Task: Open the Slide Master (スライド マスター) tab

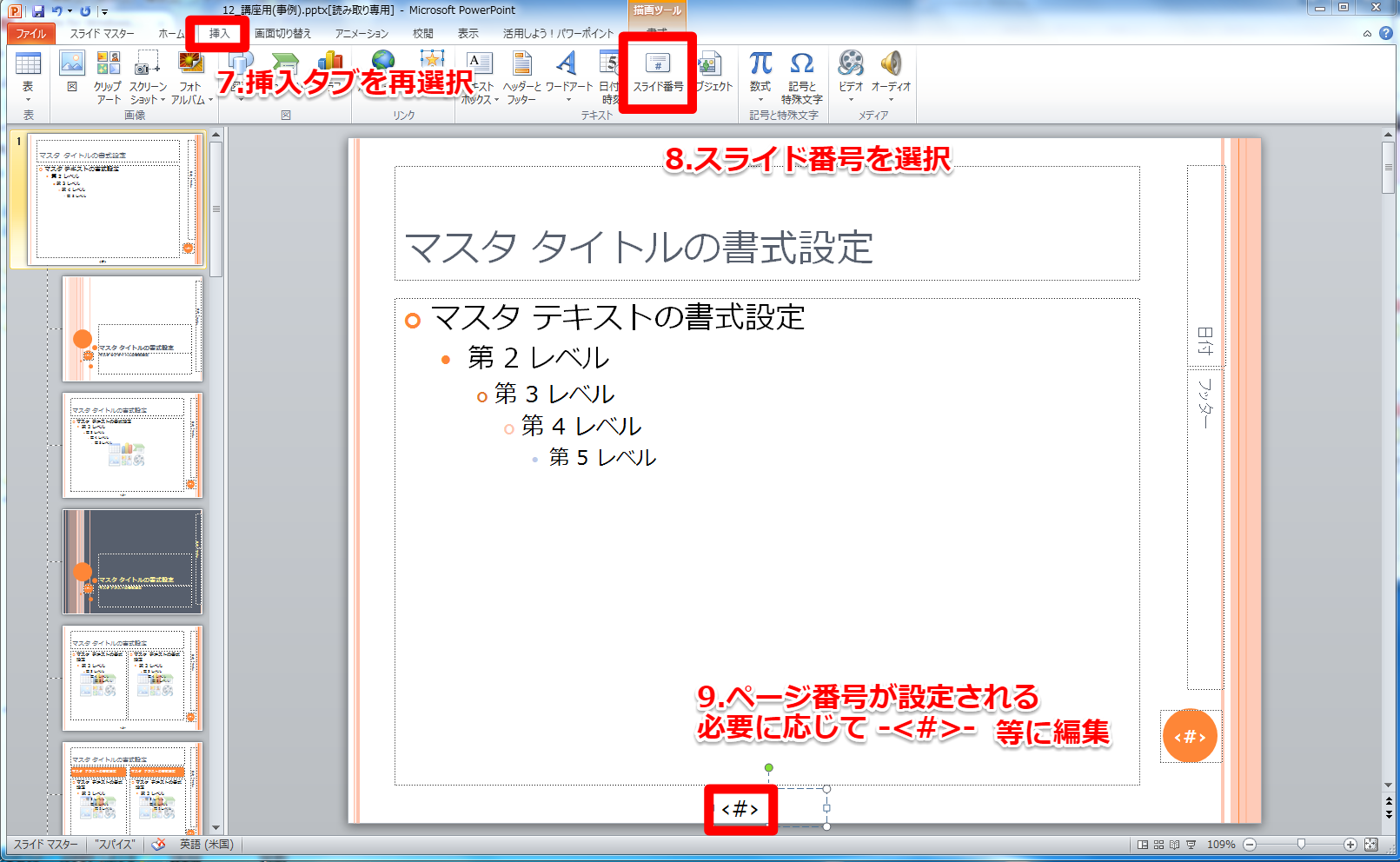Action: click(x=102, y=34)
